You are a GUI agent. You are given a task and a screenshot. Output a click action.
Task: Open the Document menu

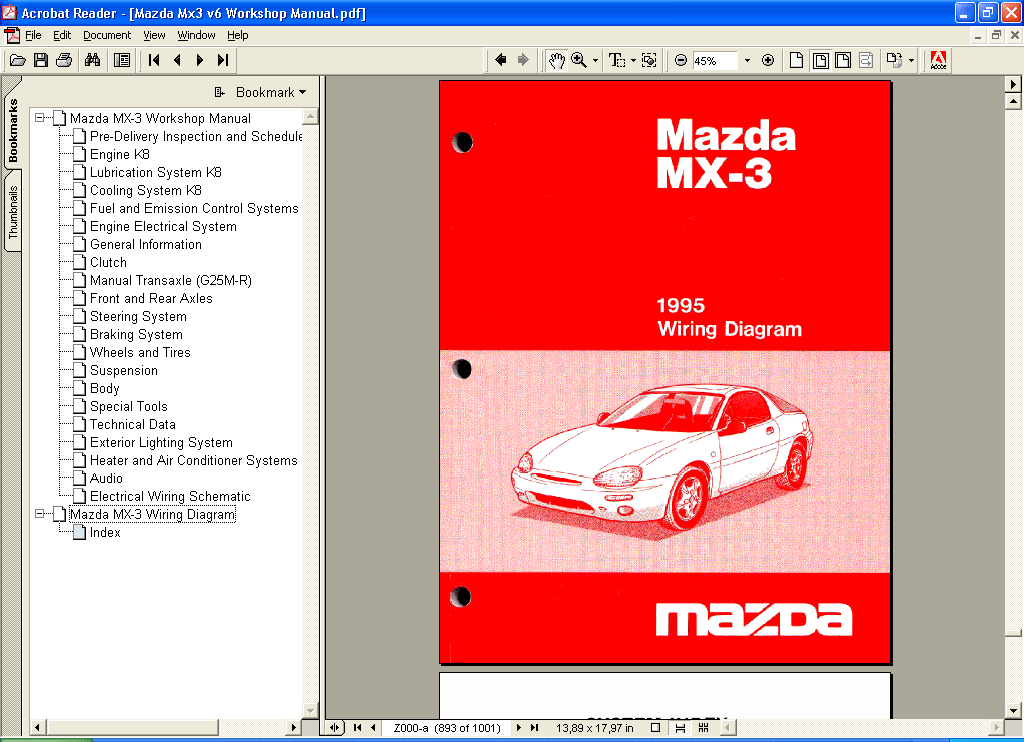point(107,35)
